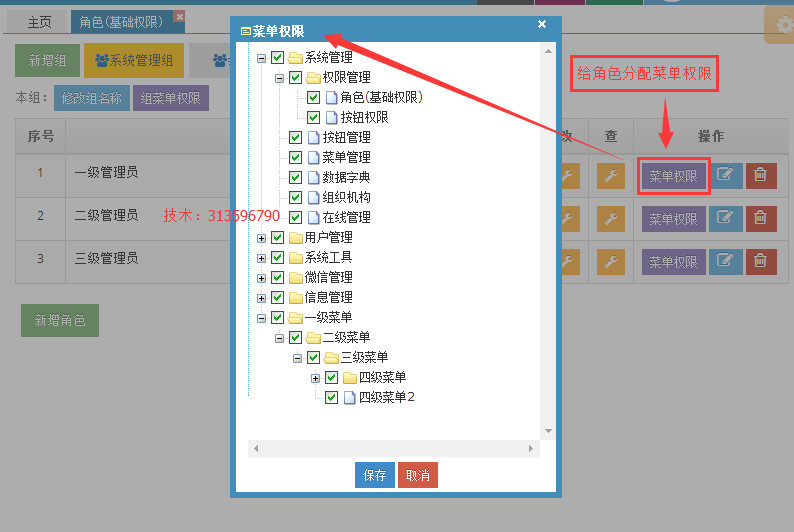This screenshot has height=532, width=794.
Task: Click 组织机构 page icon
Action: [x=313, y=197]
